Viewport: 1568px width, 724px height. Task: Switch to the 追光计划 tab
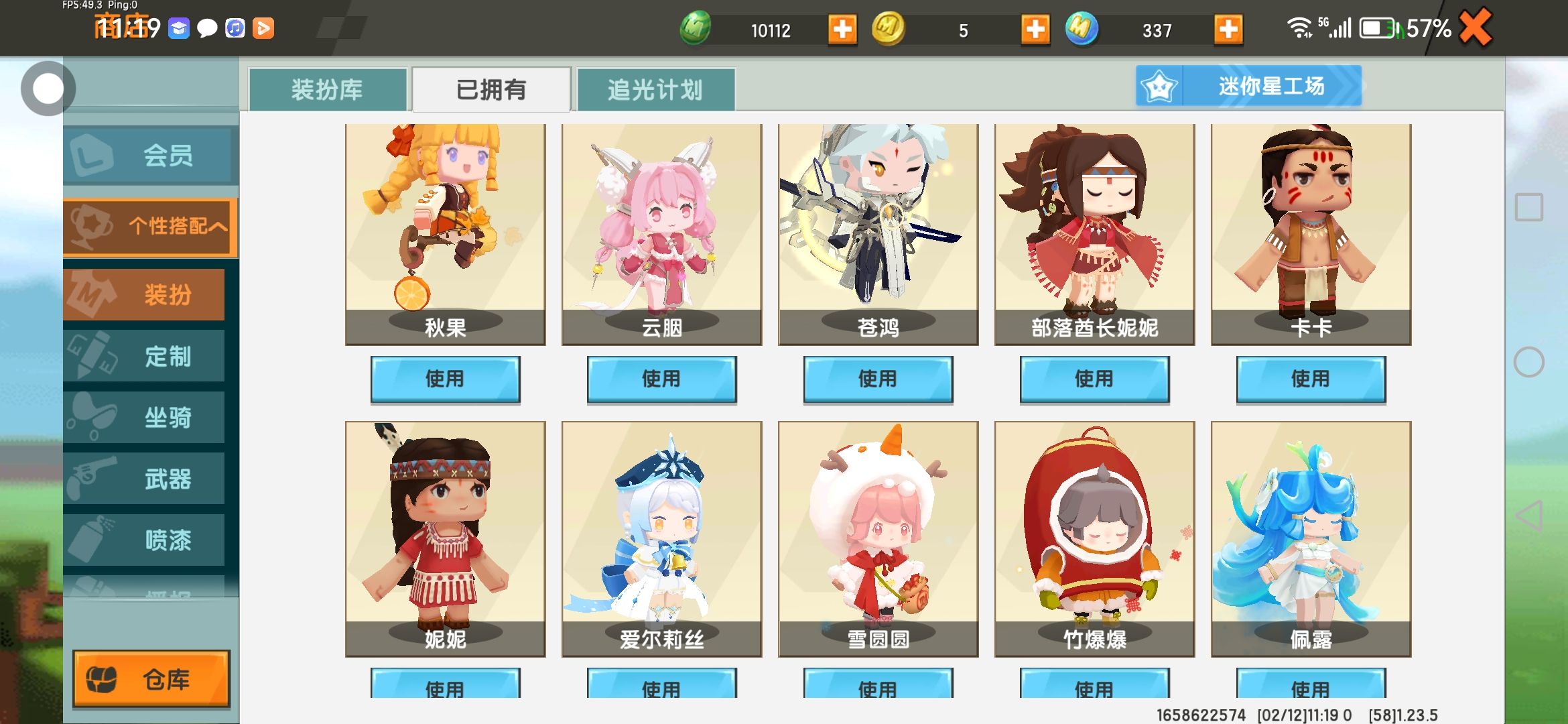click(656, 90)
